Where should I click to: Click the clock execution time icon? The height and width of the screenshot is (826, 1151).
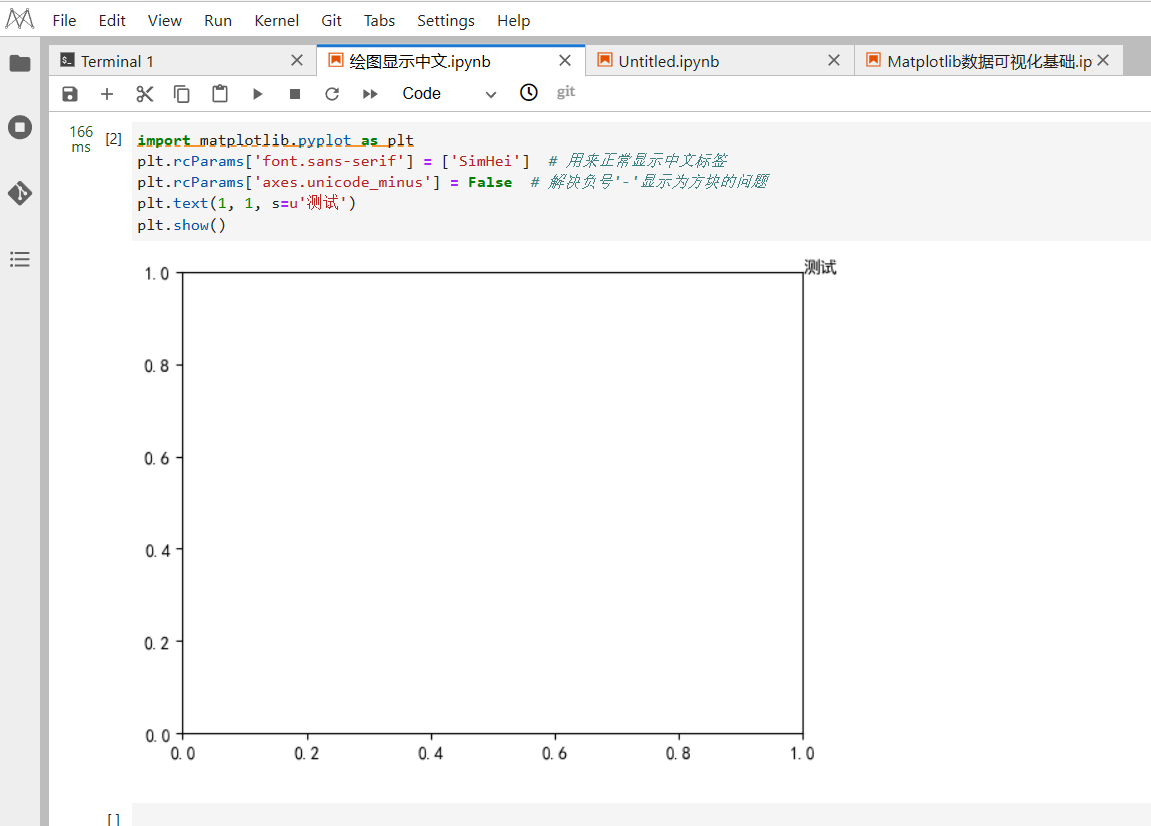tap(529, 93)
